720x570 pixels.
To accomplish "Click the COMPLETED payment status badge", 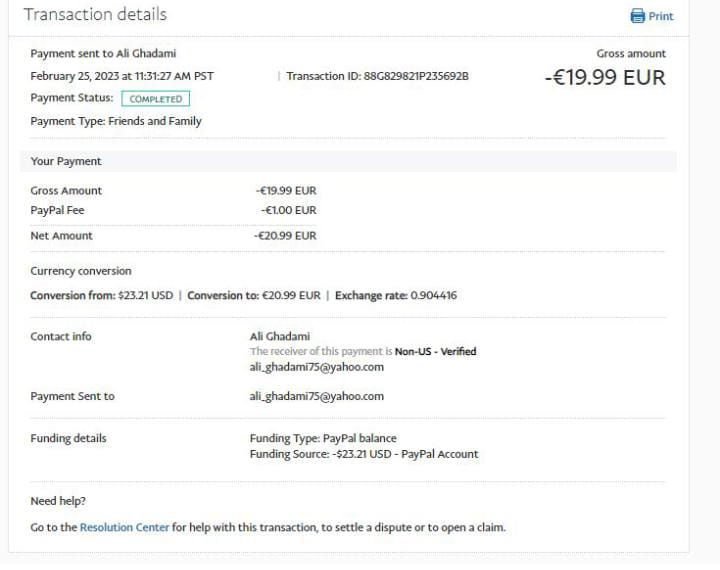I will (155, 99).
